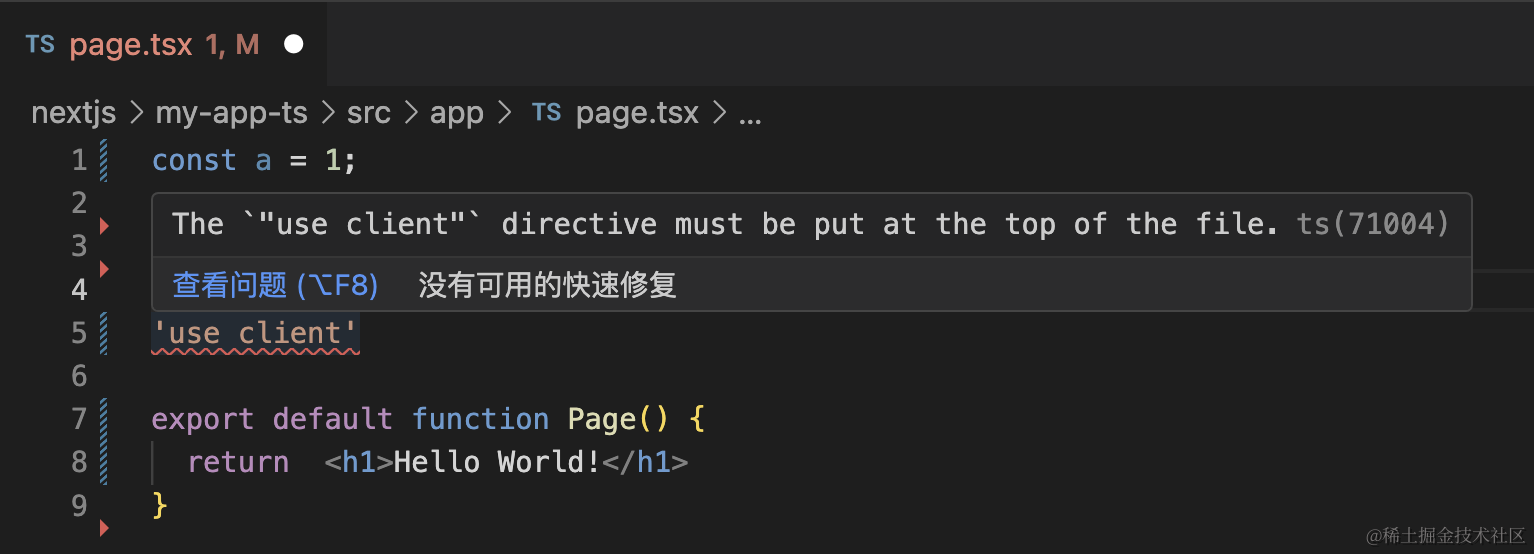The image size is (1534, 554).
Task: Open the src breadcrumb dropdown
Action: coord(368,114)
